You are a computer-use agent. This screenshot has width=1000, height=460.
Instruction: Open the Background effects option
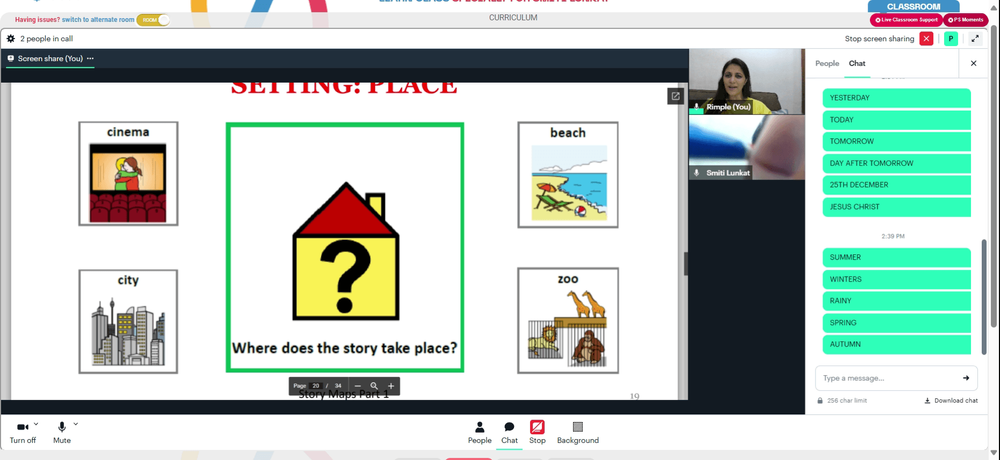coord(578,432)
